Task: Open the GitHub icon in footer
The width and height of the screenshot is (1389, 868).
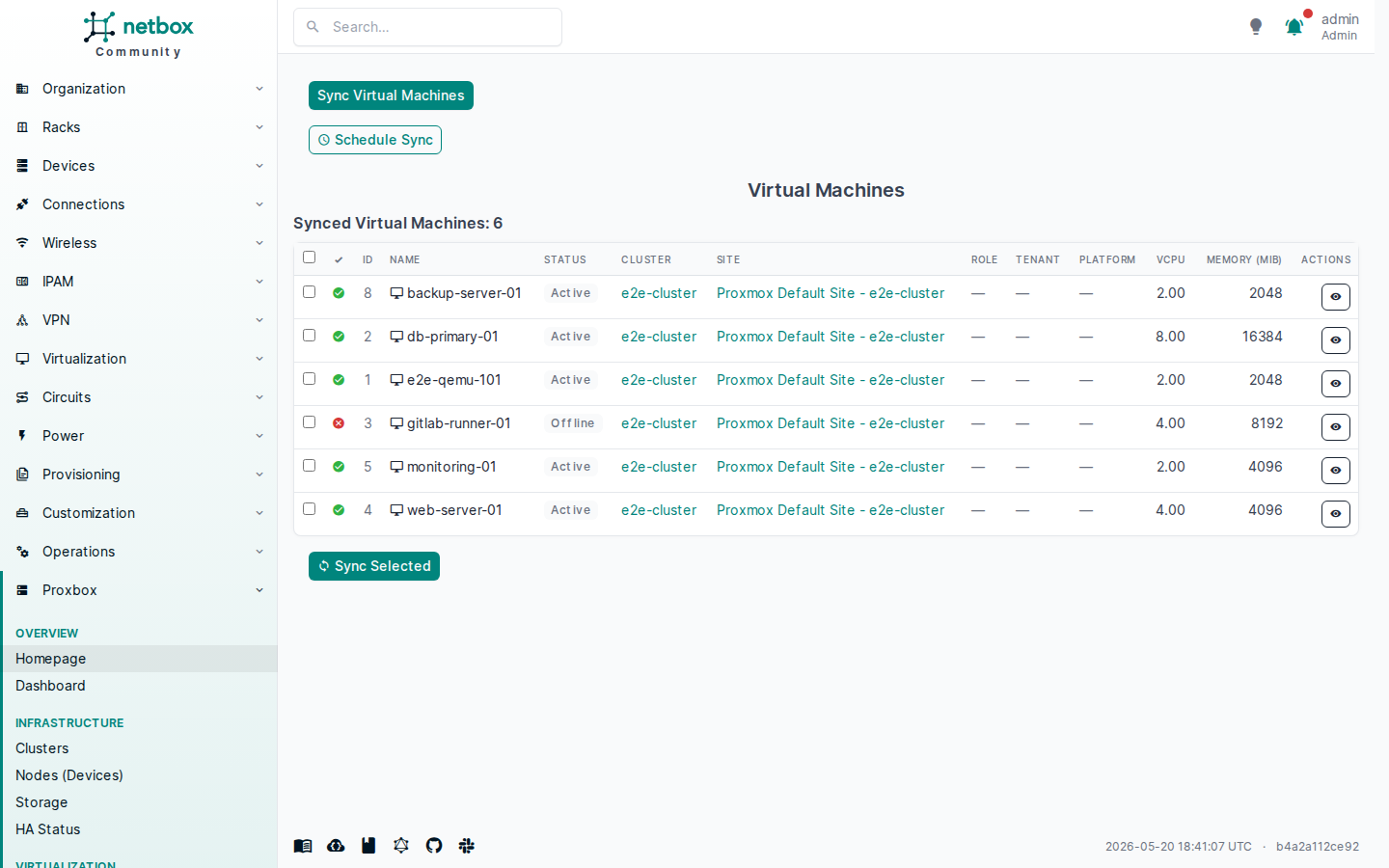Action: point(434,846)
